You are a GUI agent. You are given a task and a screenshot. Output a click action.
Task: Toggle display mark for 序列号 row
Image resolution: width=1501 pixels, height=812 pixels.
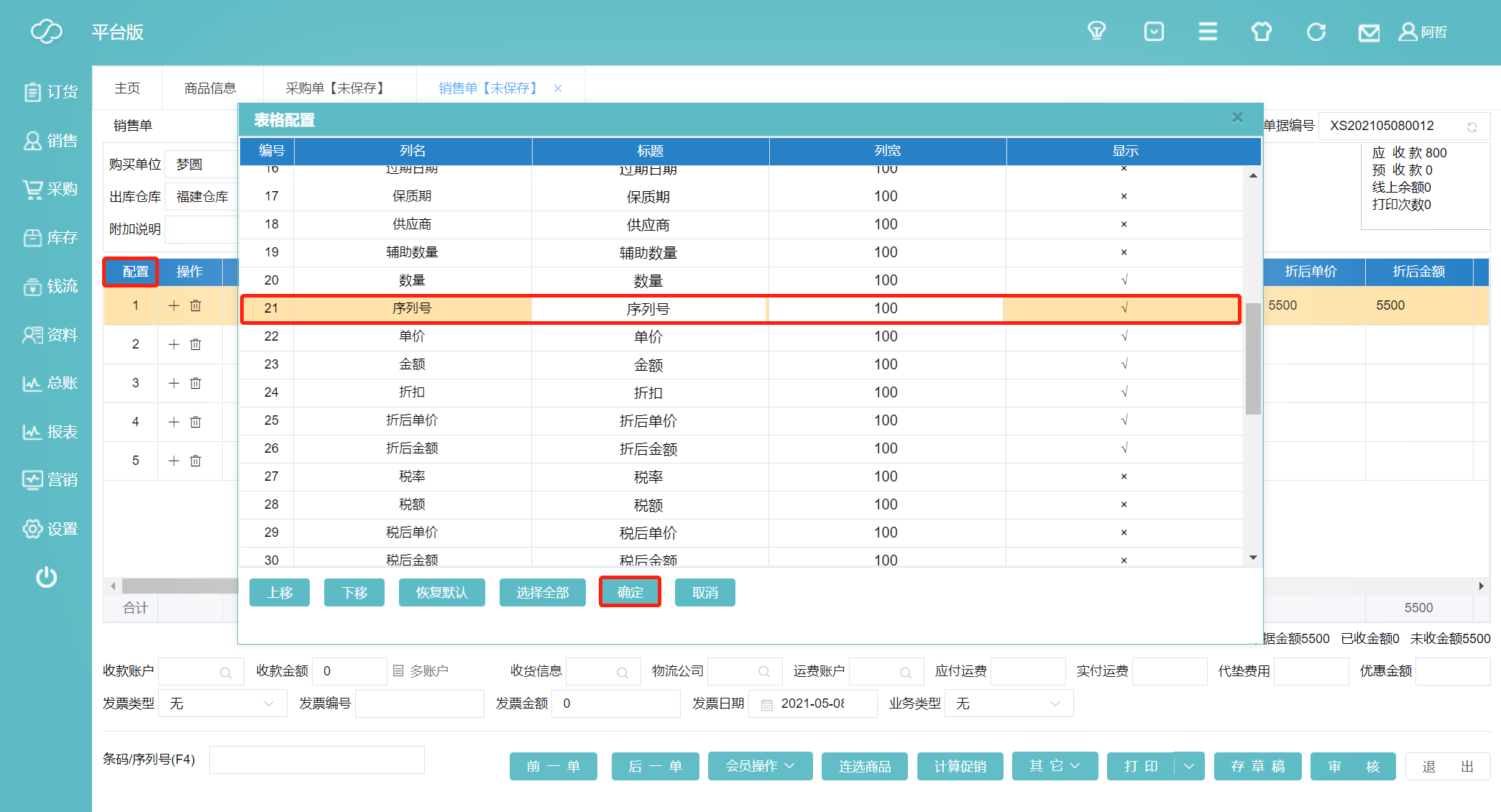click(1124, 308)
